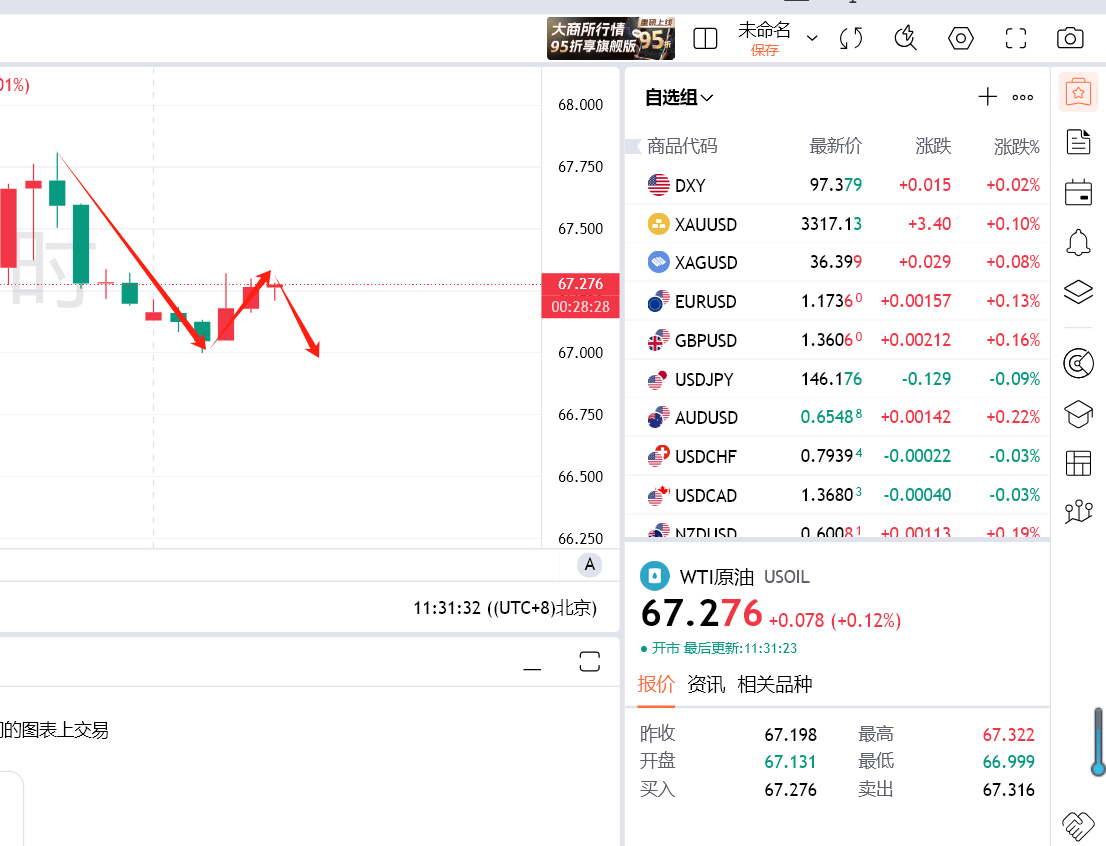Image resolution: width=1106 pixels, height=846 pixels.
Task: Click the 买入 price 67.276
Action: [x=790, y=790]
